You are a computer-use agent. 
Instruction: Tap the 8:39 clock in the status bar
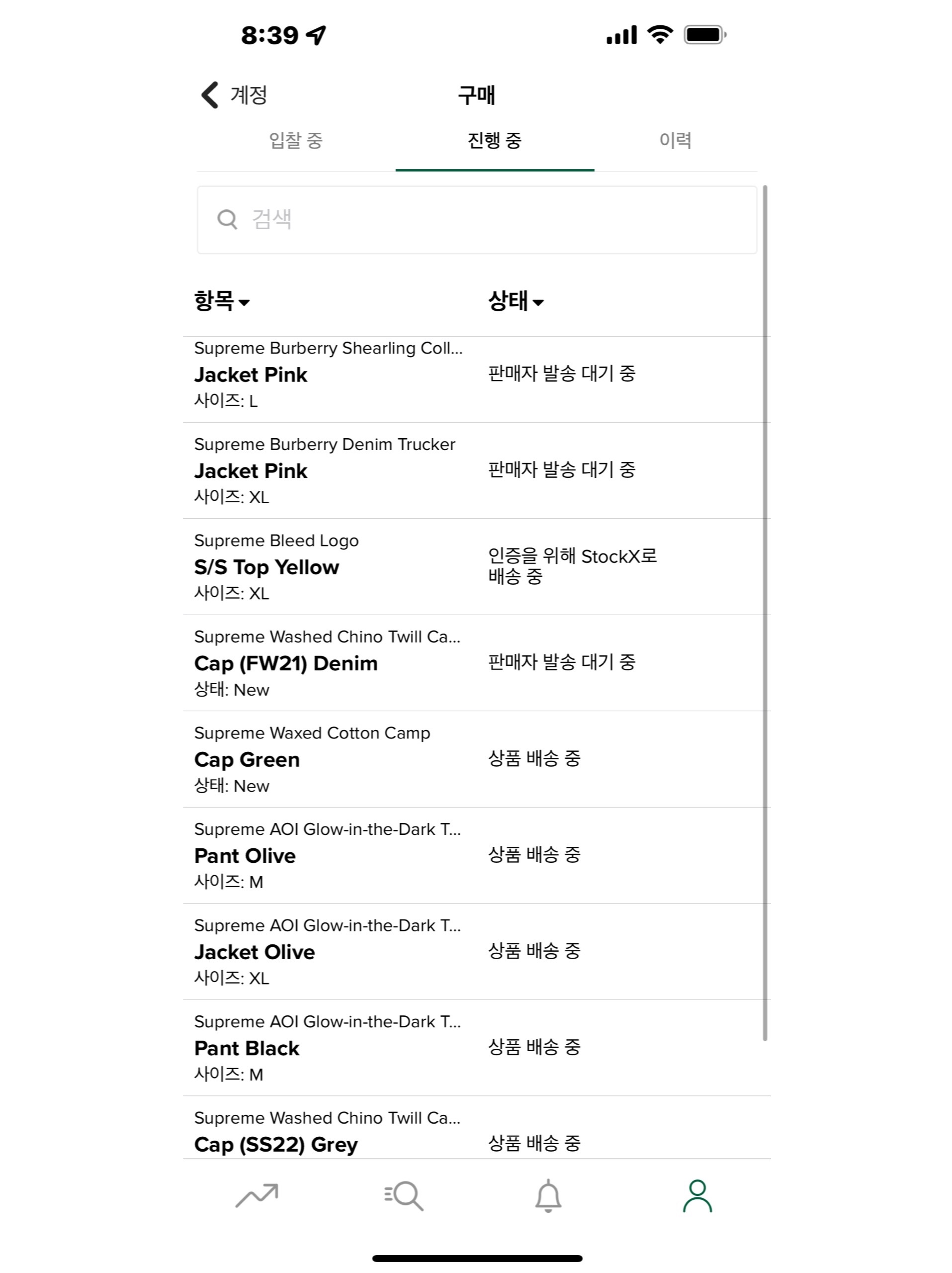(270, 35)
